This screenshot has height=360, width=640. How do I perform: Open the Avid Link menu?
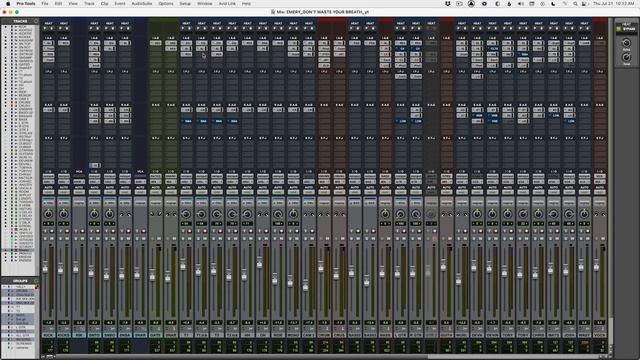tap(227, 4)
